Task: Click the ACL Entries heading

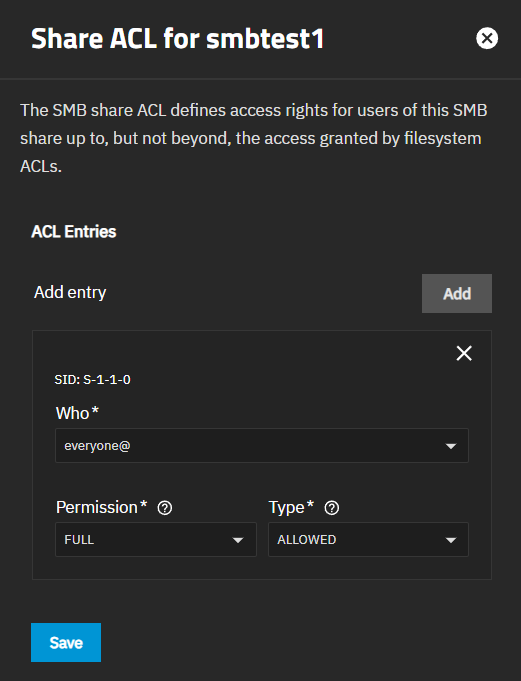Action: tap(74, 231)
